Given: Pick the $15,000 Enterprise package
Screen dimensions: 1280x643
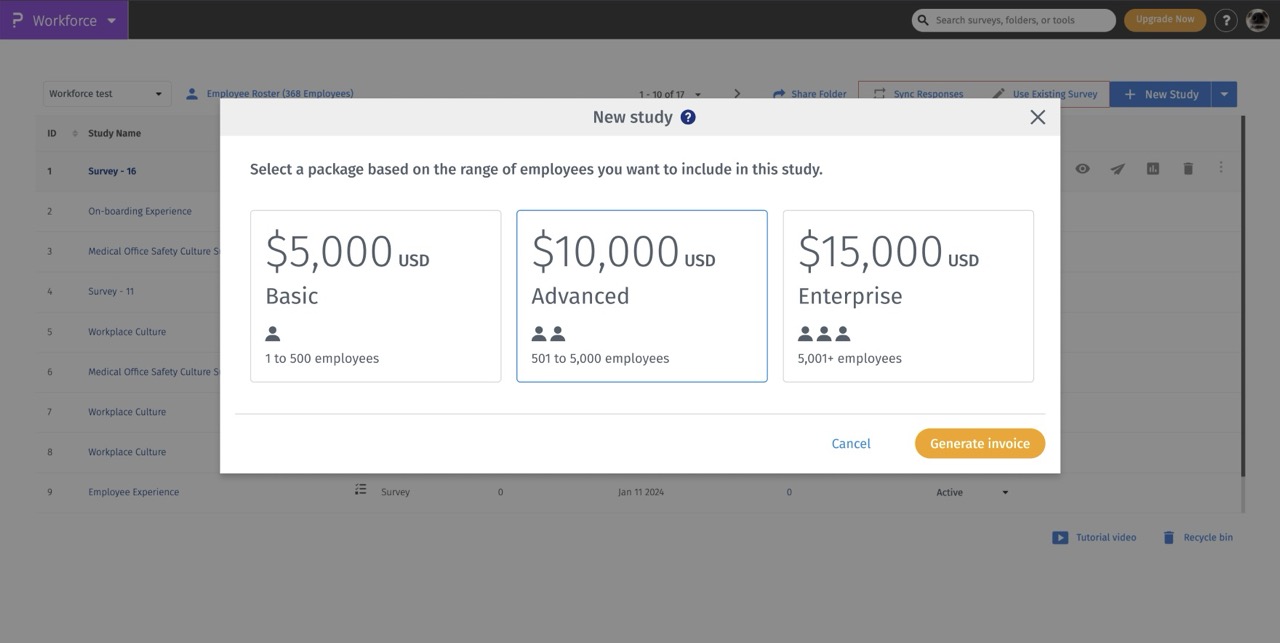Looking at the screenshot, I should [x=907, y=296].
